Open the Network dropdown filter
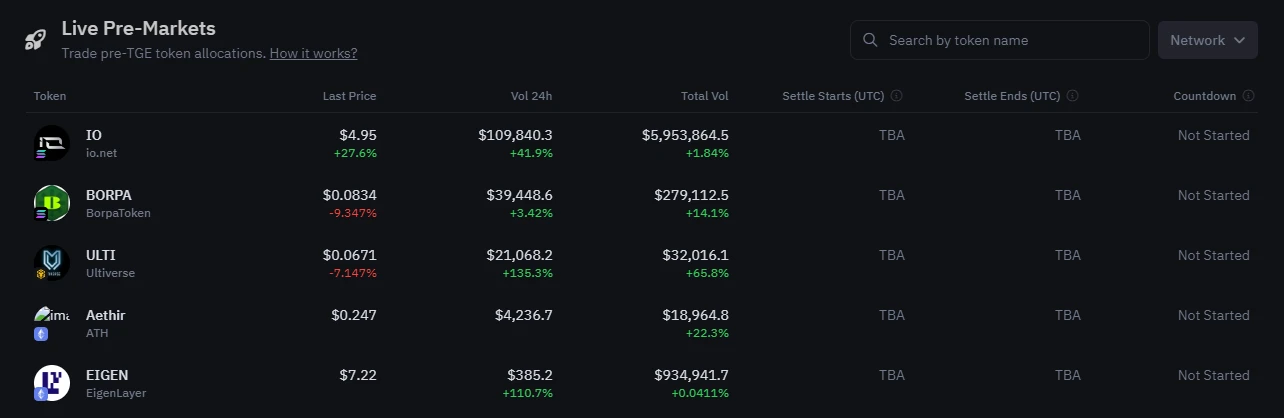1284x418 pixels. point(1207,40)
